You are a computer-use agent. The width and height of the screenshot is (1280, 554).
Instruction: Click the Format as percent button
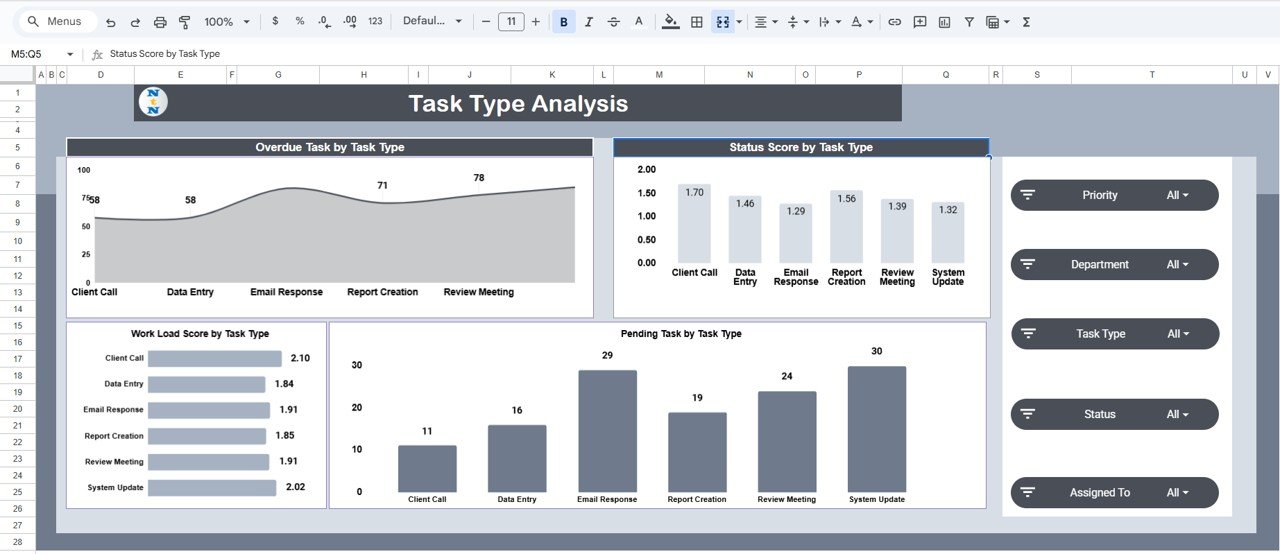pos(300,22)
